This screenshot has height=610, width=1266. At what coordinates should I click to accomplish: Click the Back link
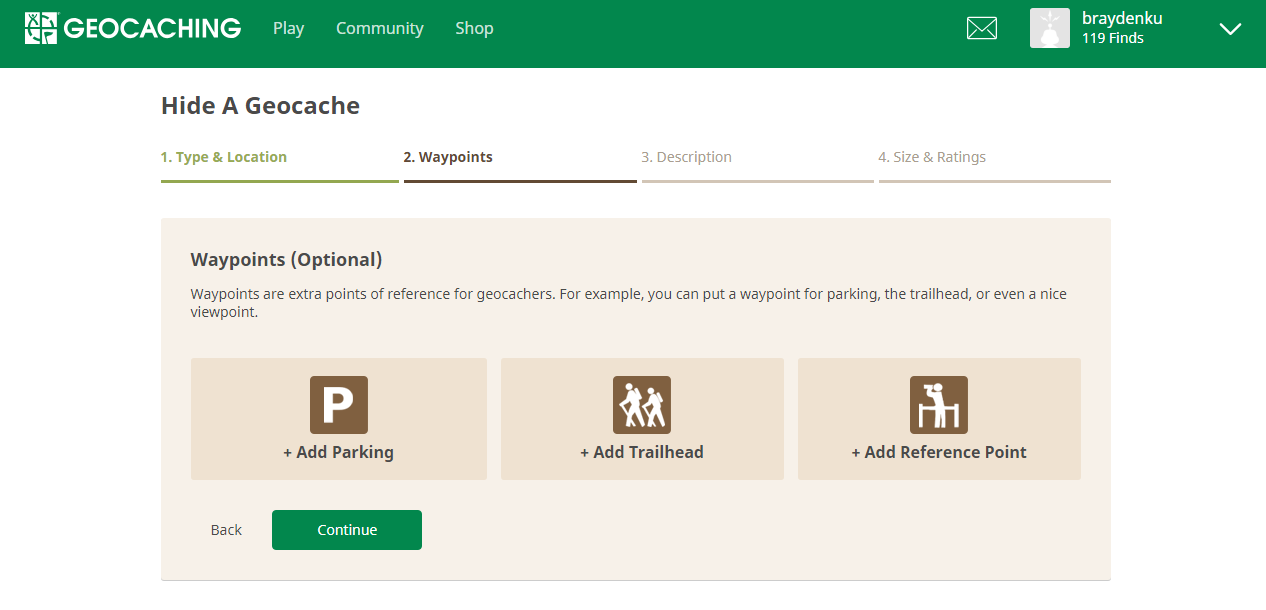(226, 530)
